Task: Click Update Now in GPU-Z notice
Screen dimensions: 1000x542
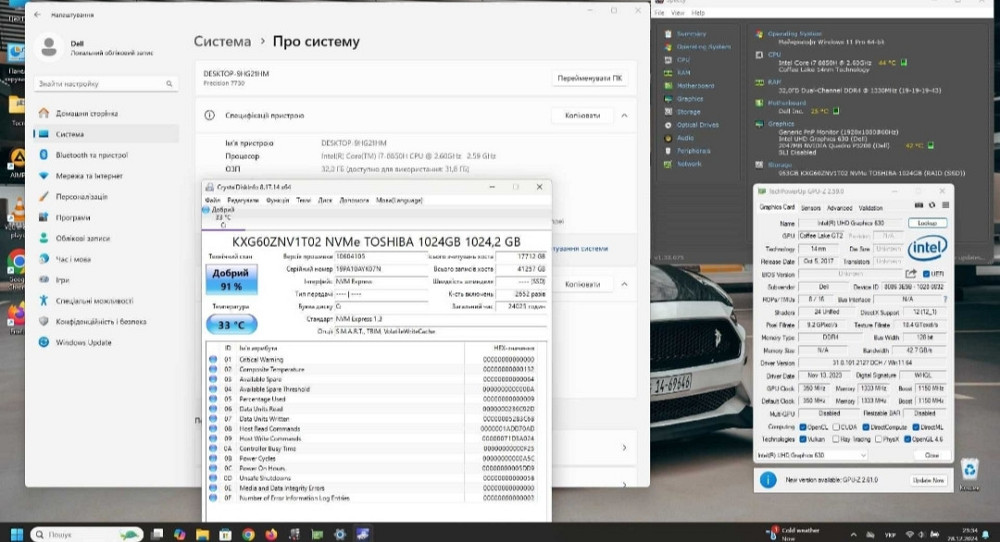Action: tap(928, 480)
